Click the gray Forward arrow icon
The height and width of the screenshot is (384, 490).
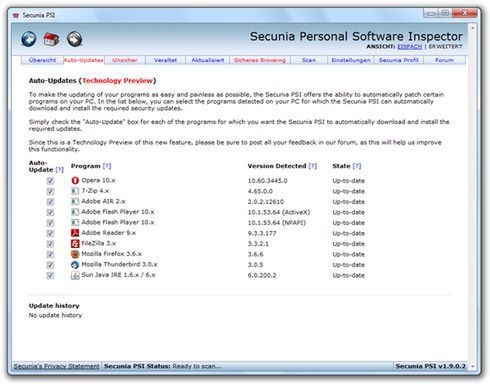(x=74, y=39)
